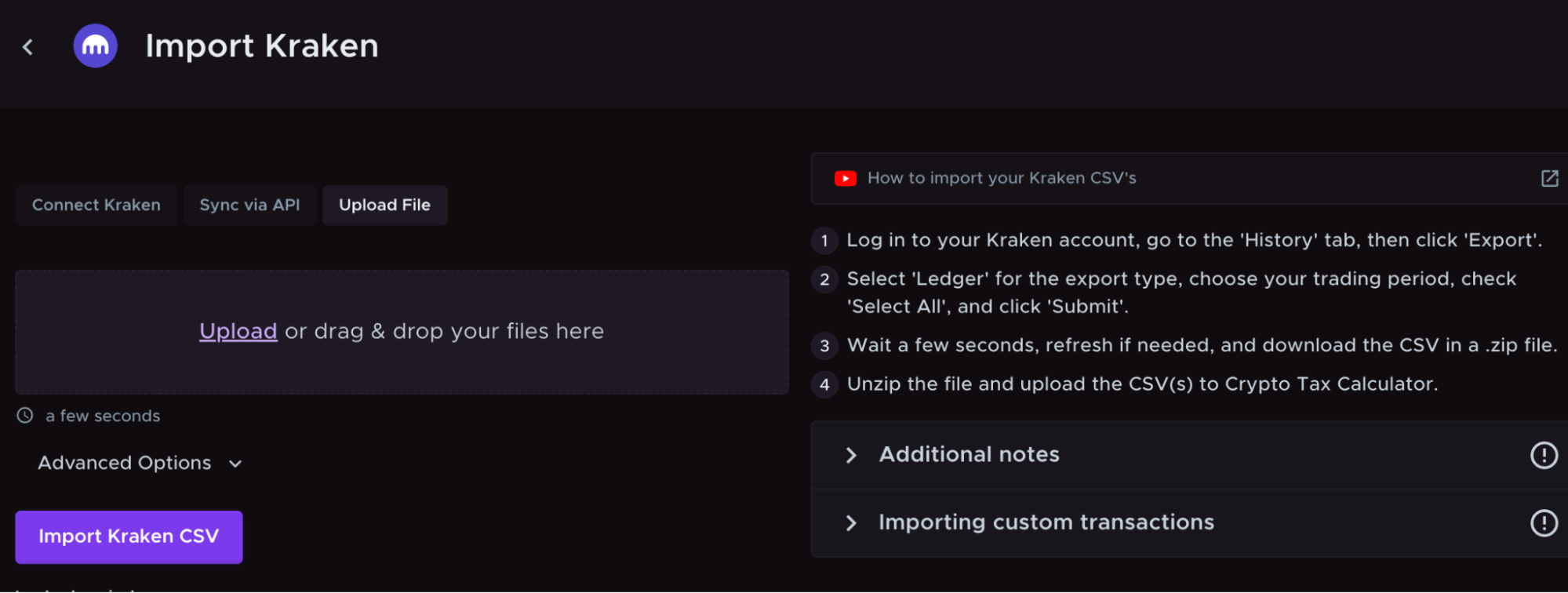Switch to the Connect Kraken tab
Image resolution: width=1568 pixels, height=593 pixels.
(x=95, y=205)
